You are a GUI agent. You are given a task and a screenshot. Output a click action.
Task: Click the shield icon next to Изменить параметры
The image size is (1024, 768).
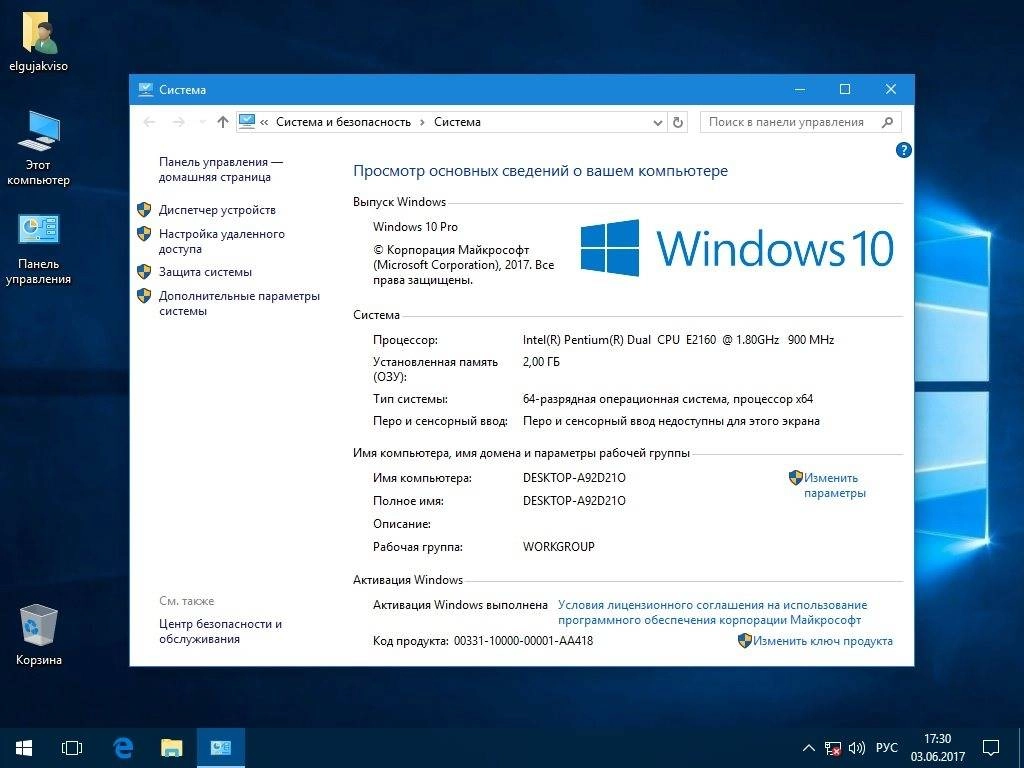(795, 478)
